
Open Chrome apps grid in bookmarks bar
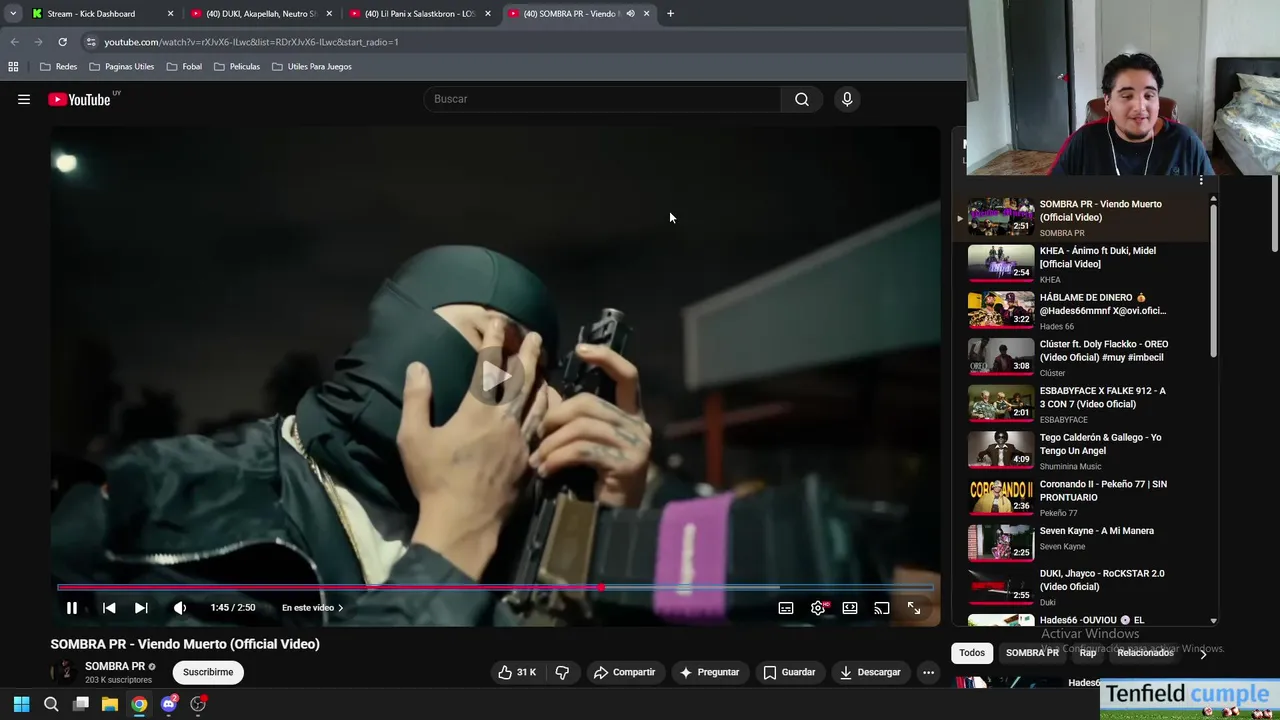[13, 67]
